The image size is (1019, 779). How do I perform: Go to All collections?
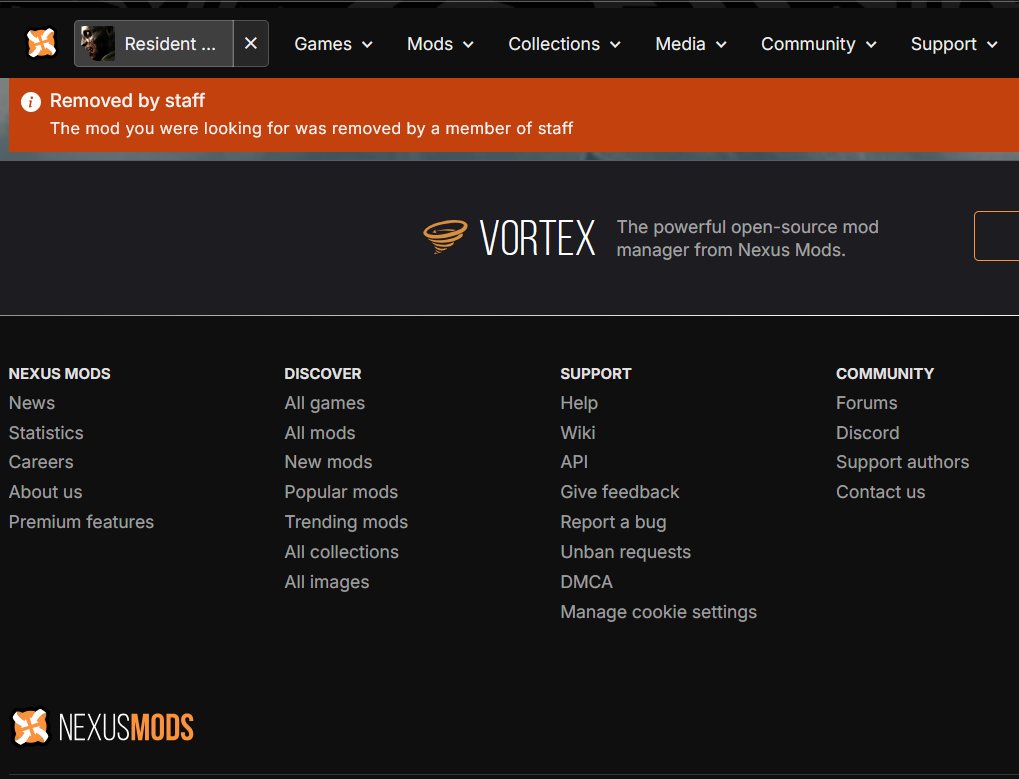pos(342,552)
